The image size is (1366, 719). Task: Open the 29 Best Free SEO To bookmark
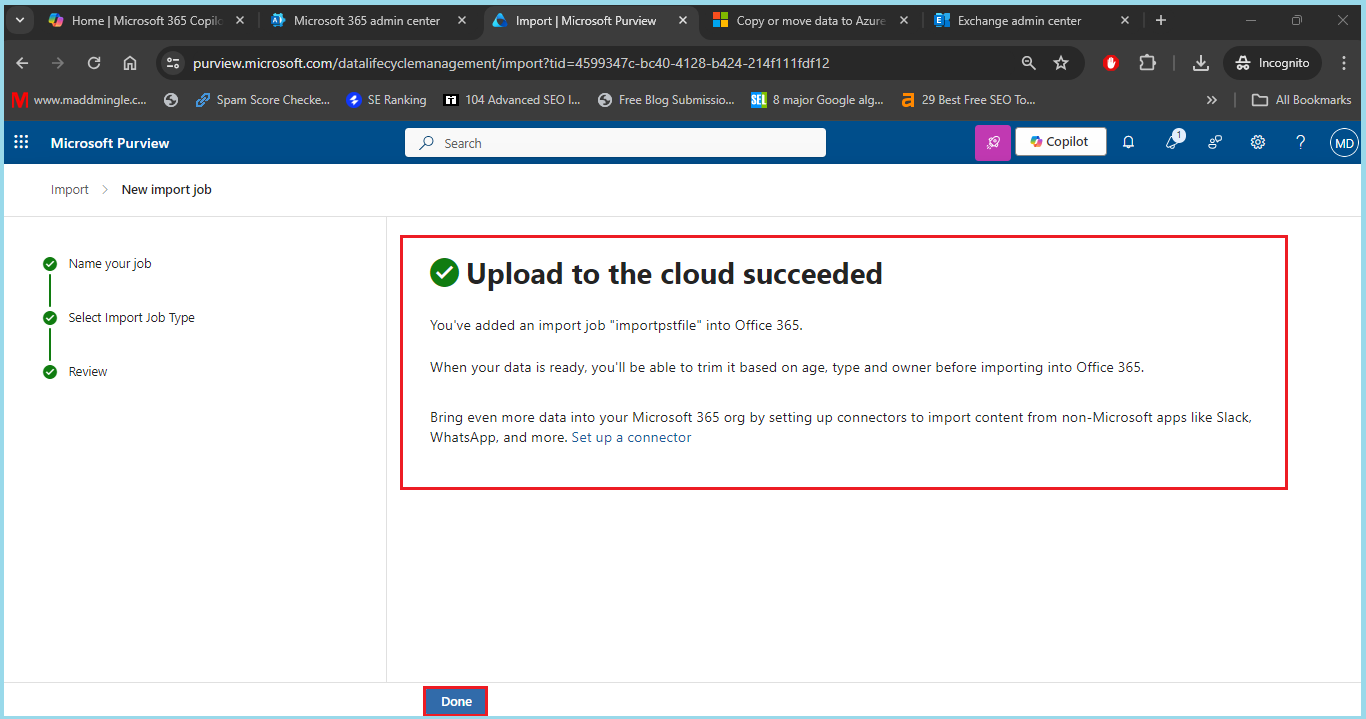pos(968,100)
